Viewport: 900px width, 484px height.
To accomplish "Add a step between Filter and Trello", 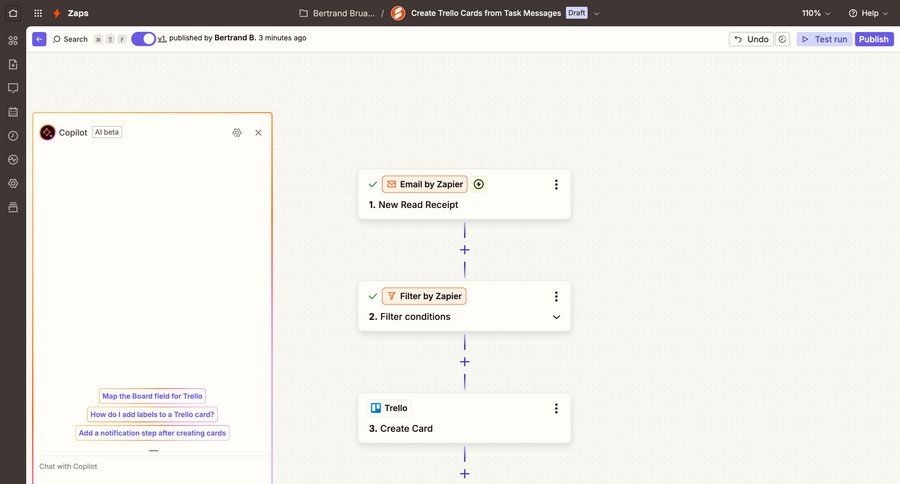I will (x=464, y=362).
